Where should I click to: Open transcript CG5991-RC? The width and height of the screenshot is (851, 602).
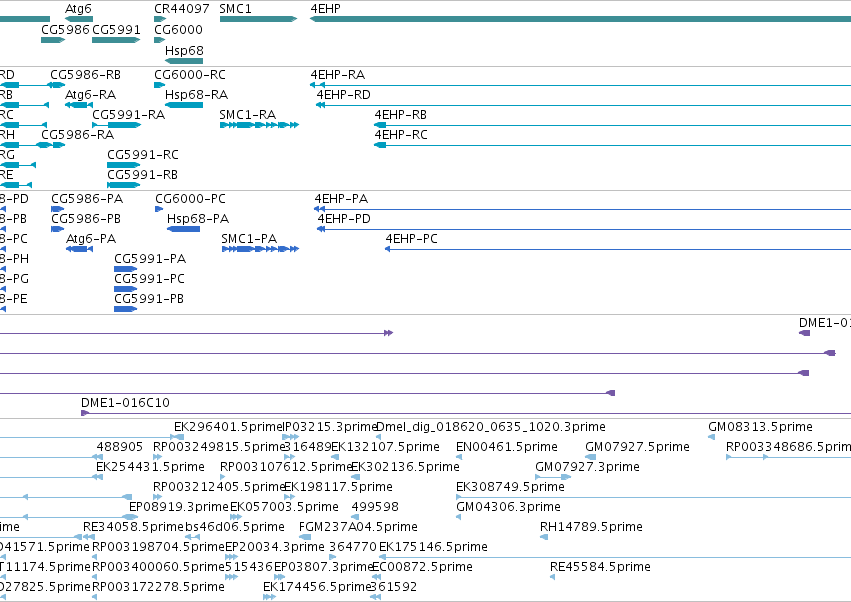tap(143, 155)
